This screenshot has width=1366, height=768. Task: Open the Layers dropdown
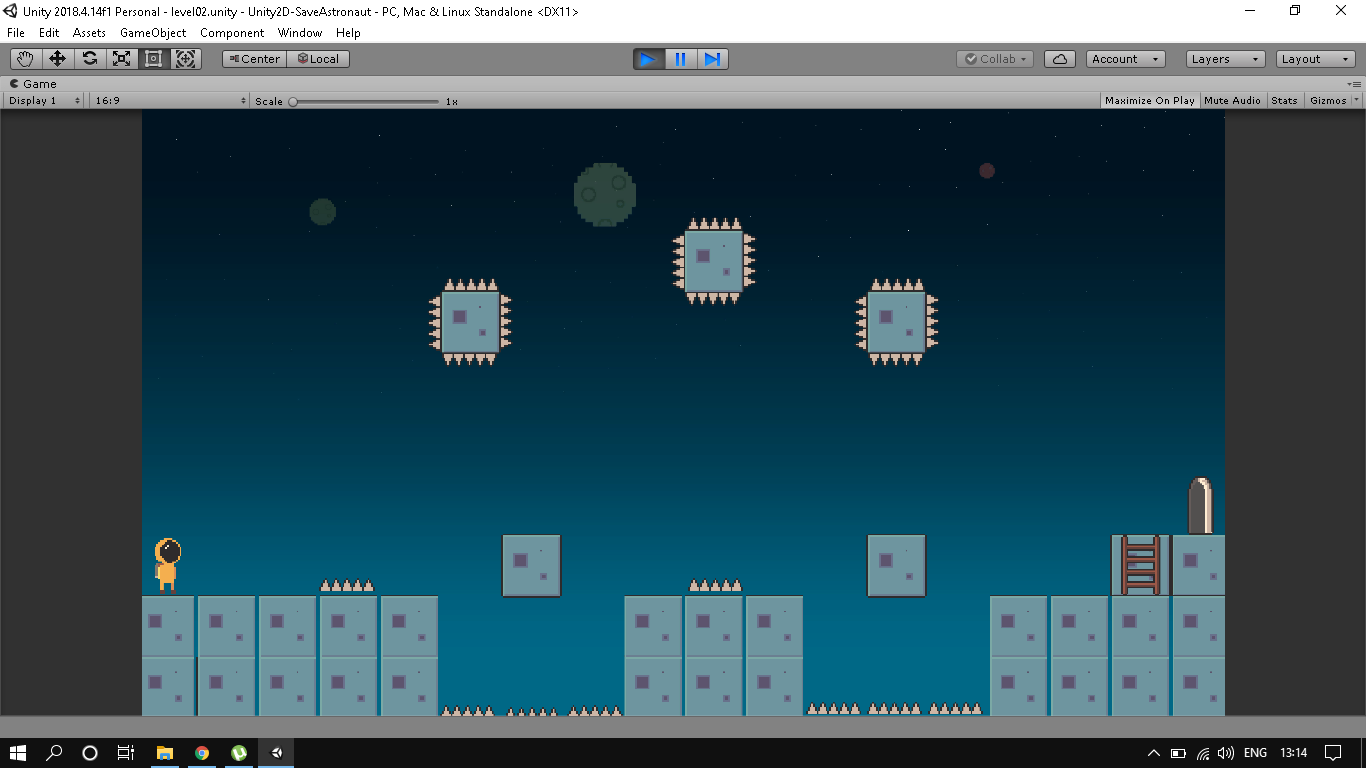(x=1225, y=59)
